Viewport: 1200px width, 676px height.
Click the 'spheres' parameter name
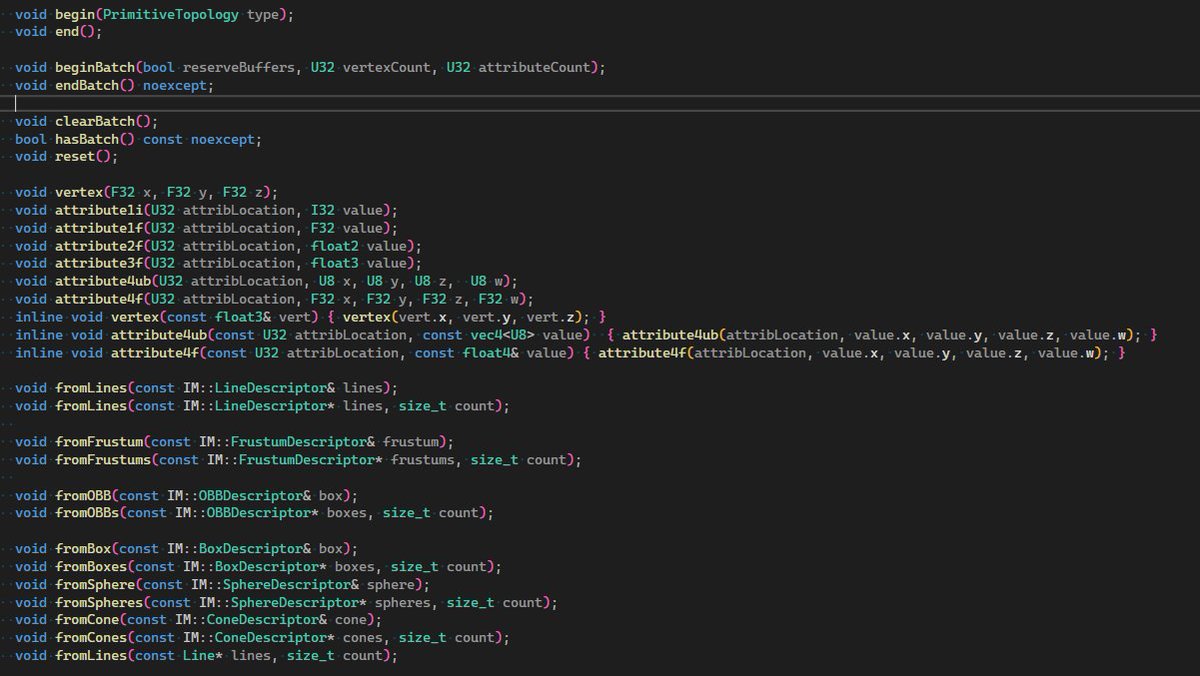[402, 602]
